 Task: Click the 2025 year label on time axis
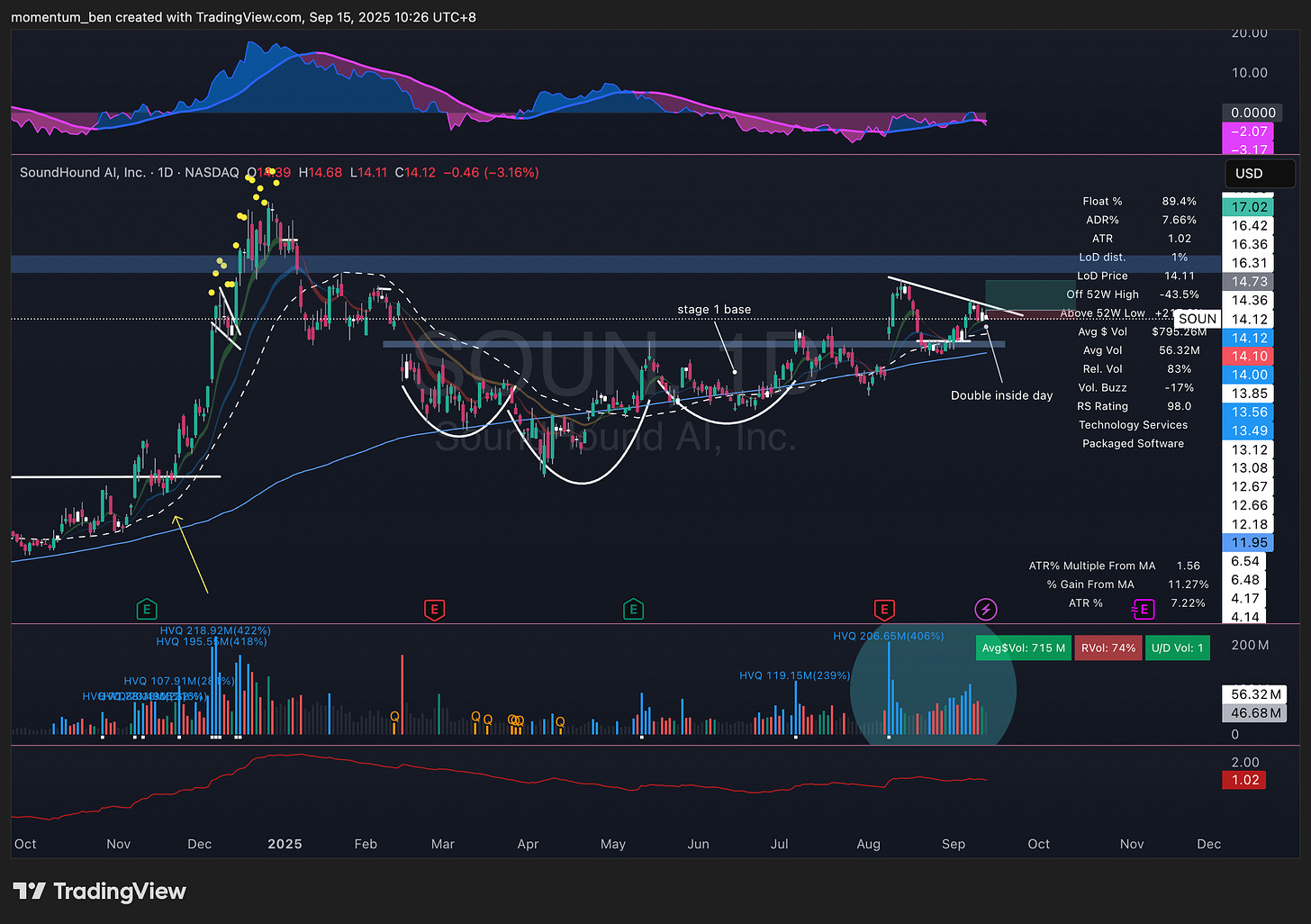(x=285, y=844)
